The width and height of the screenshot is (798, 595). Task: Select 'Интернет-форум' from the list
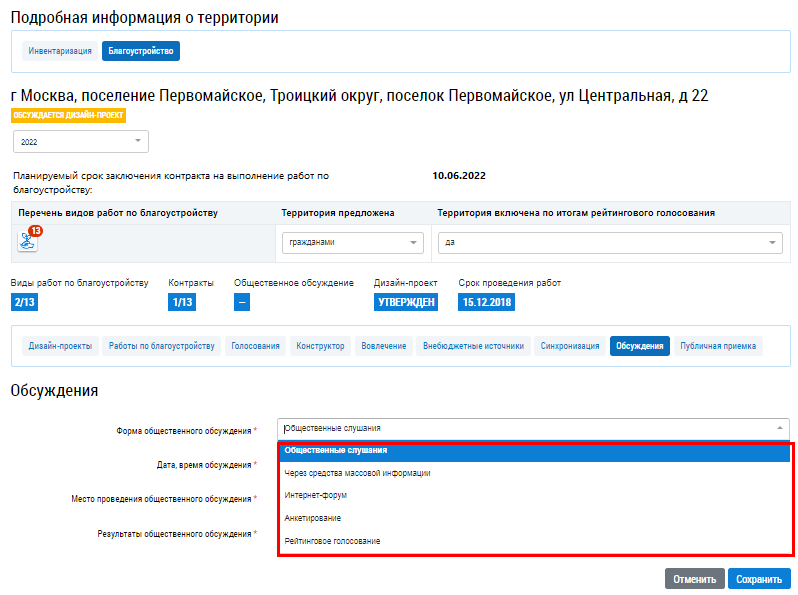pyautogui.click(x=316, y=495)
